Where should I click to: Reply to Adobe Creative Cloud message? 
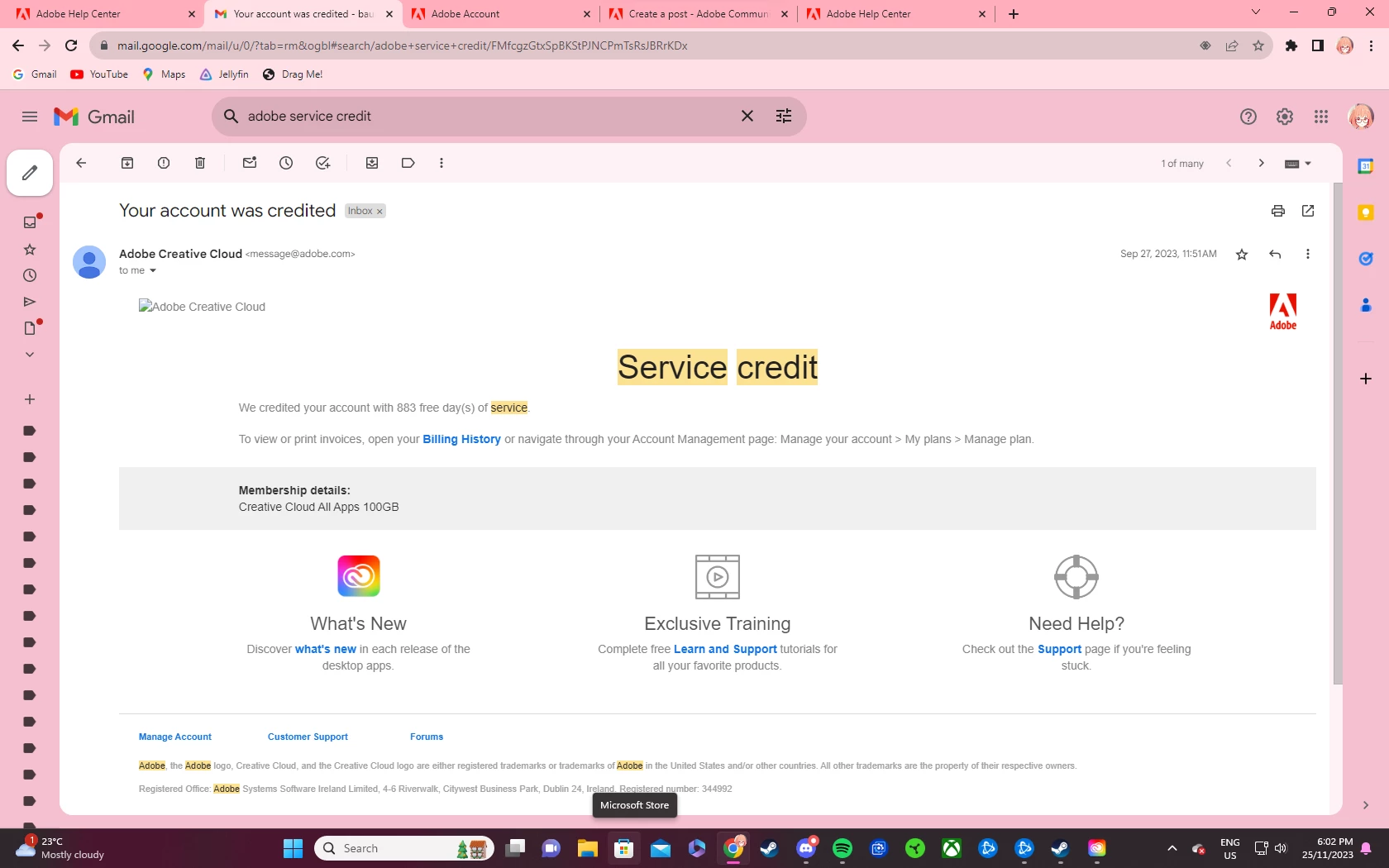click(x=1275, y=255)
